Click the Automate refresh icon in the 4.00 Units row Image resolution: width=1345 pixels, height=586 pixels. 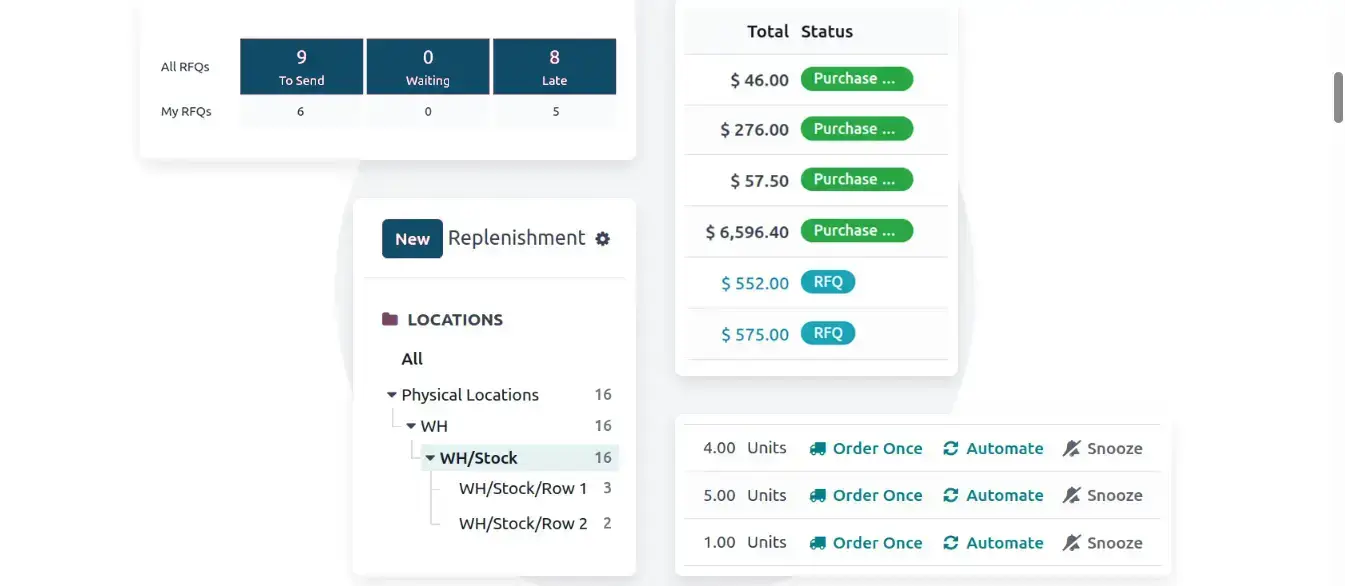(x=951, y=449)
